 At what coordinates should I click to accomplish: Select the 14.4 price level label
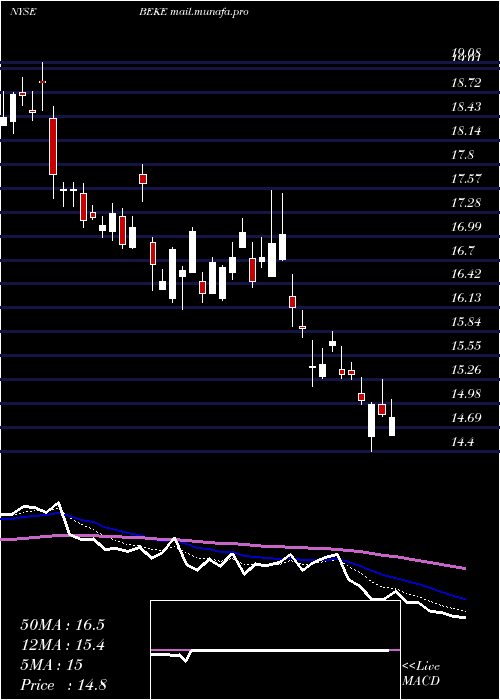tap(463, 442)
